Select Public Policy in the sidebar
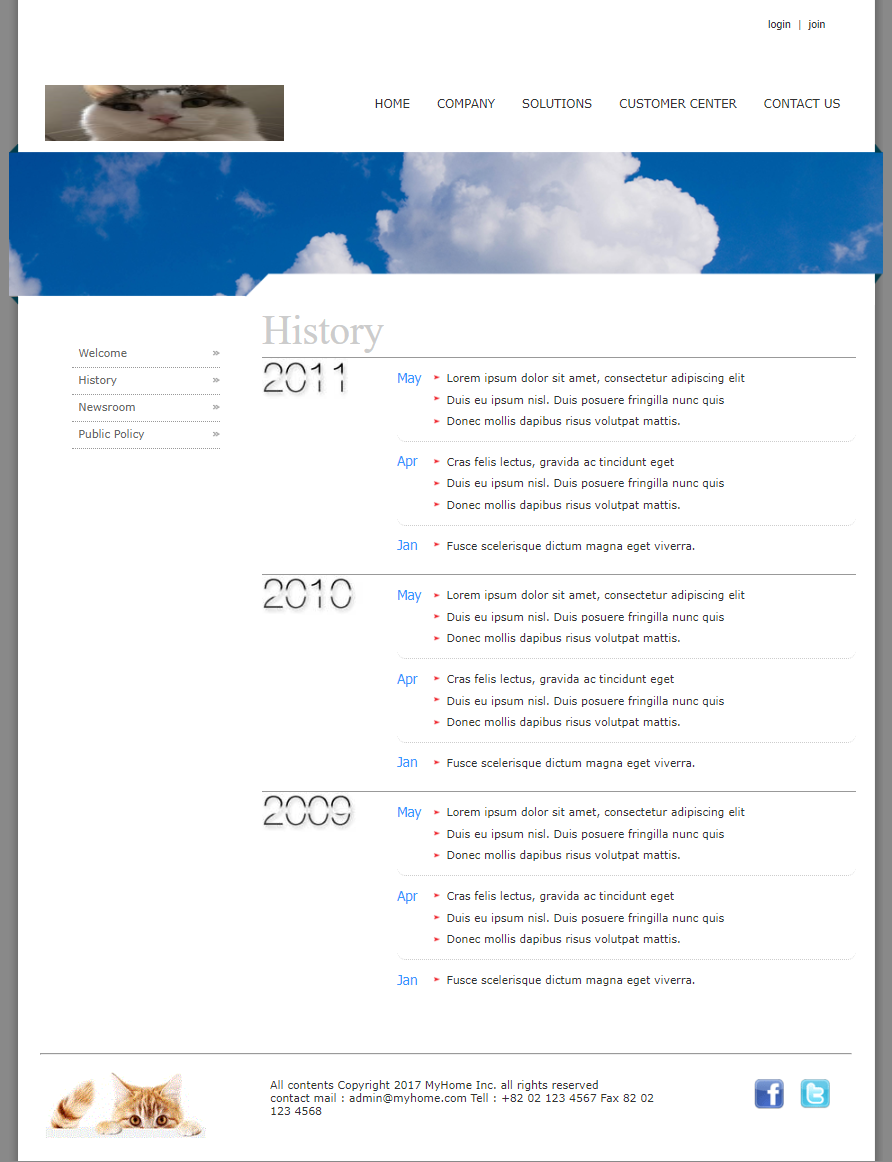 tap(111, 434)
